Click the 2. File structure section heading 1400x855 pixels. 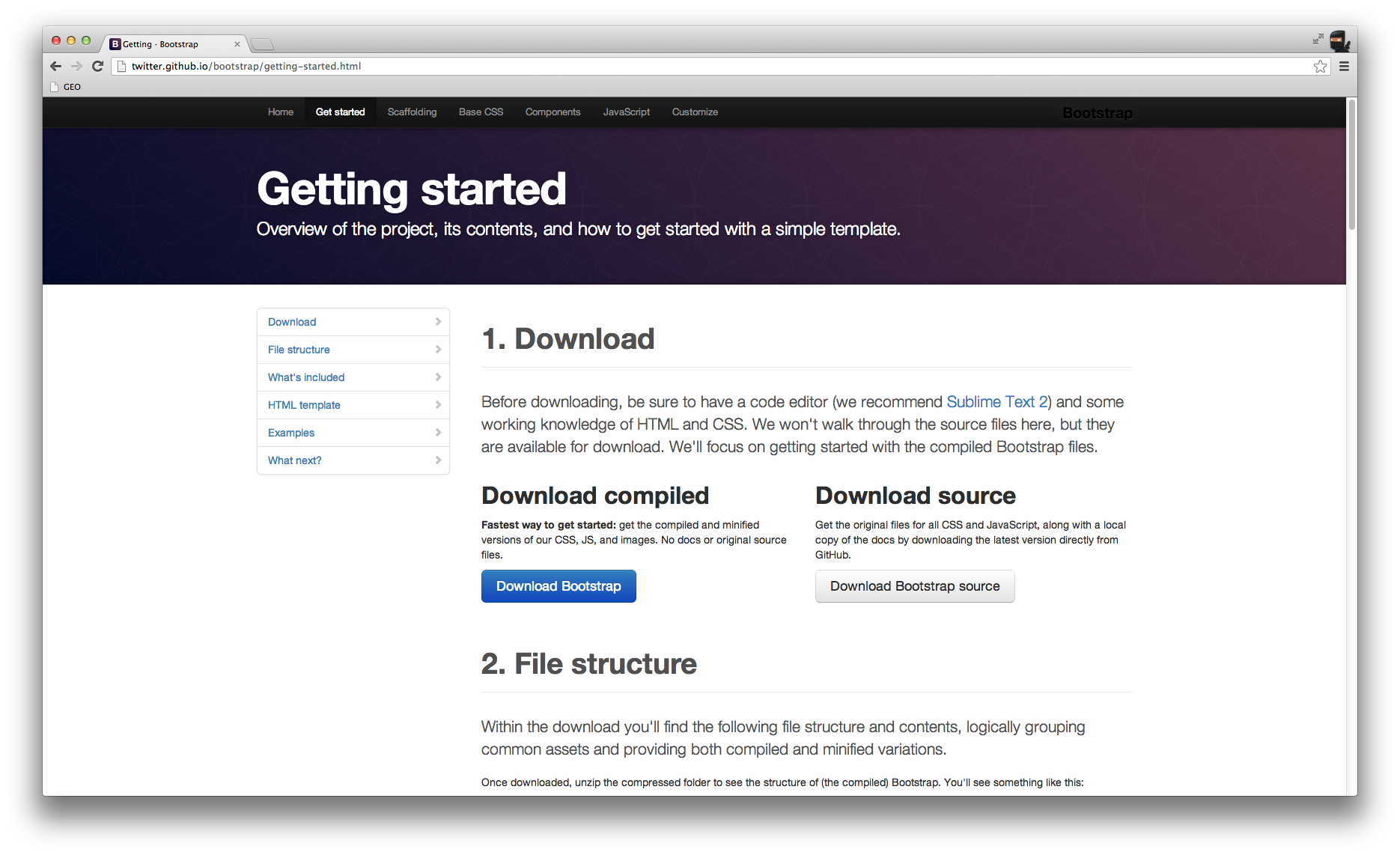pos(589,664)
